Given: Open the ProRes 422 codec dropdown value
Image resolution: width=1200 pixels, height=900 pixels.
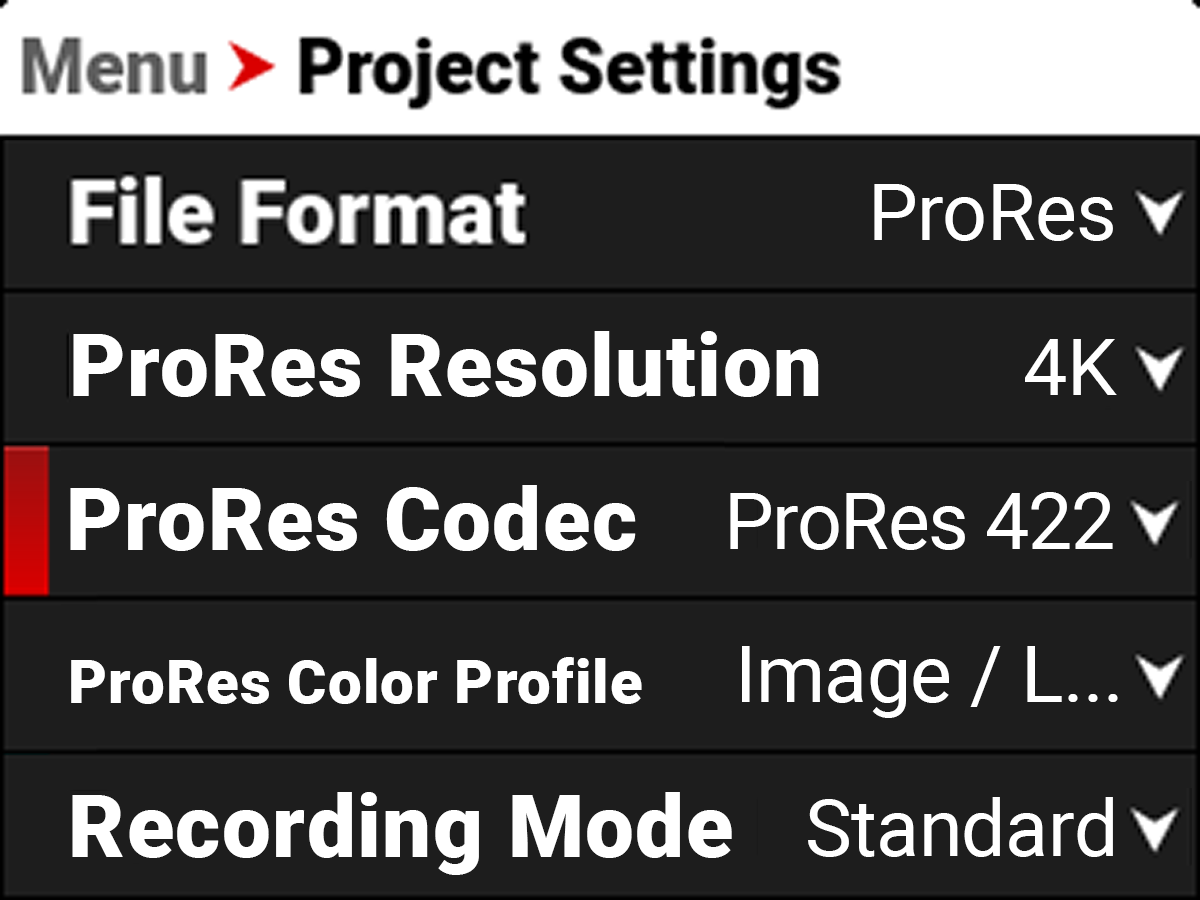Looking at the screenshot, I should 920,522.
